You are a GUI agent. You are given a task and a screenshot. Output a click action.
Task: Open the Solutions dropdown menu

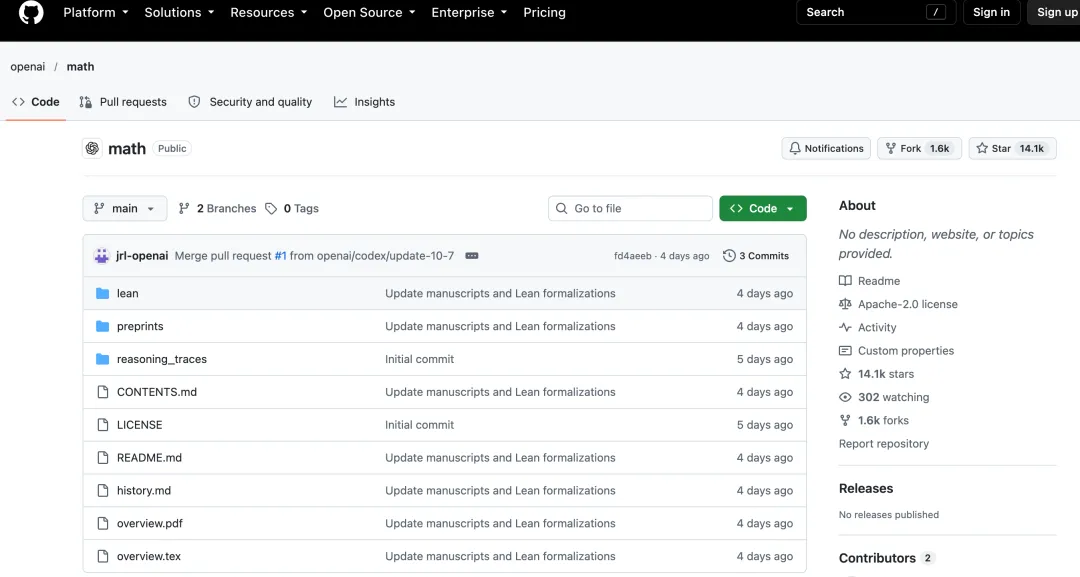click(x=179, y=12)
